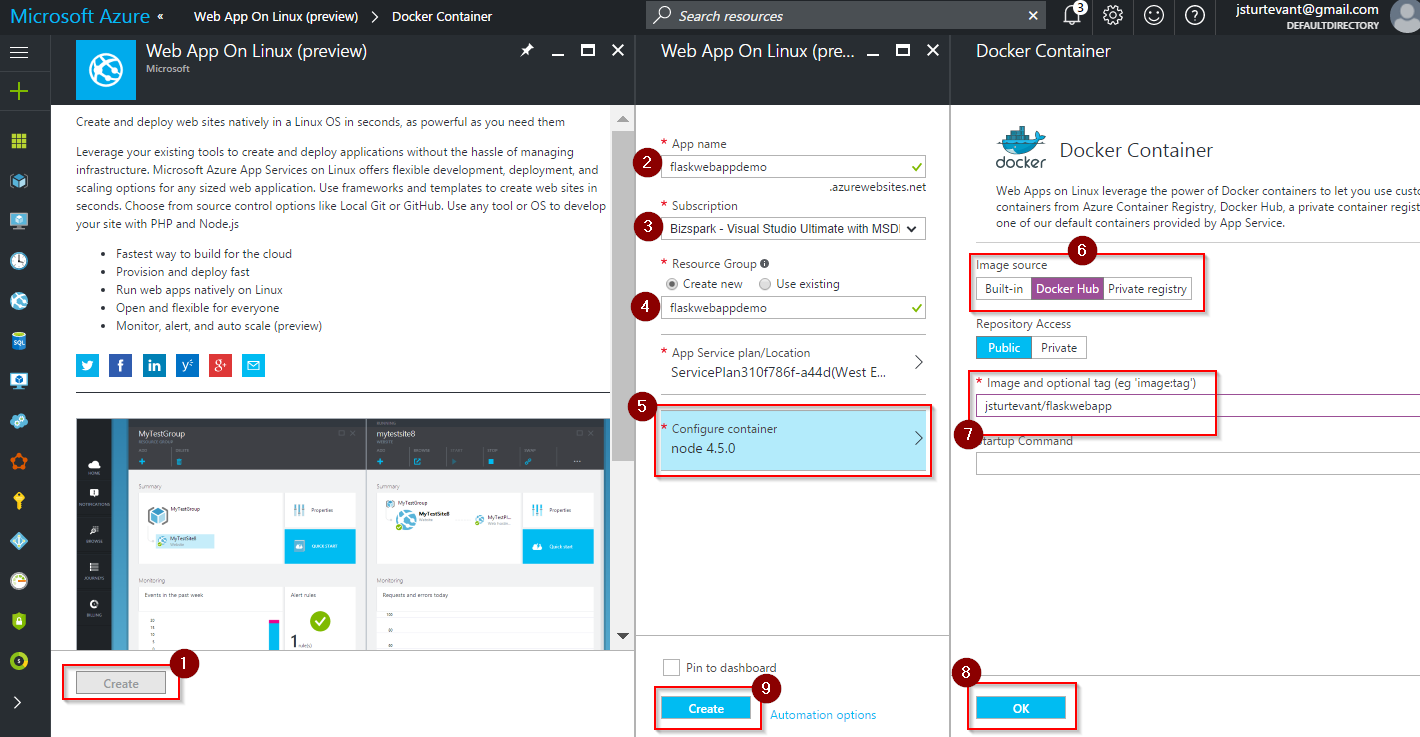Click the Image and optional tag field

coord(1198,406)
